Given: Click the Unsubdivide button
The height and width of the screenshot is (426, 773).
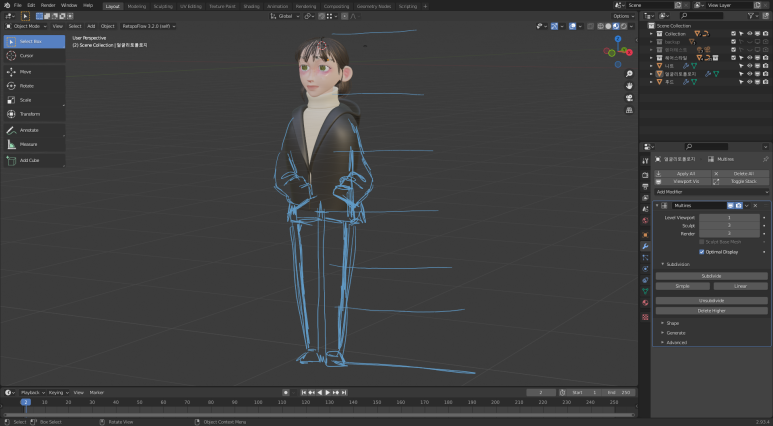Looking at the screenshot, I should pos(711,301).
